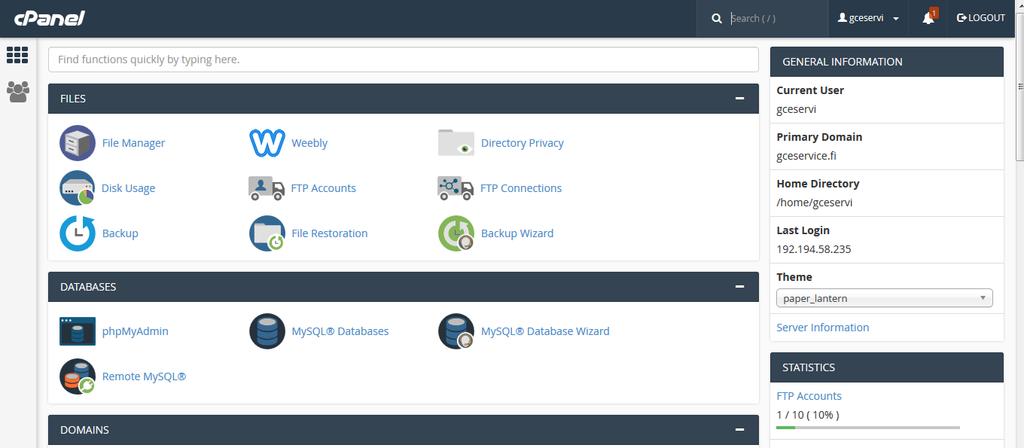Viewport: 1024px width, 448px height.
Task: Click the Files section title
Action: point(72,99)
